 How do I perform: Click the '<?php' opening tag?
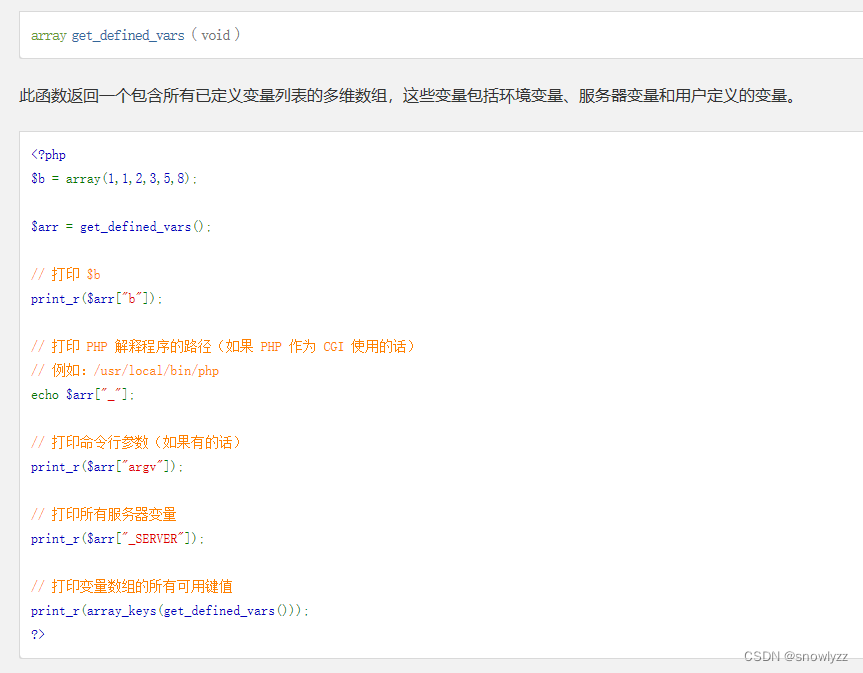[x=48, y=155]
